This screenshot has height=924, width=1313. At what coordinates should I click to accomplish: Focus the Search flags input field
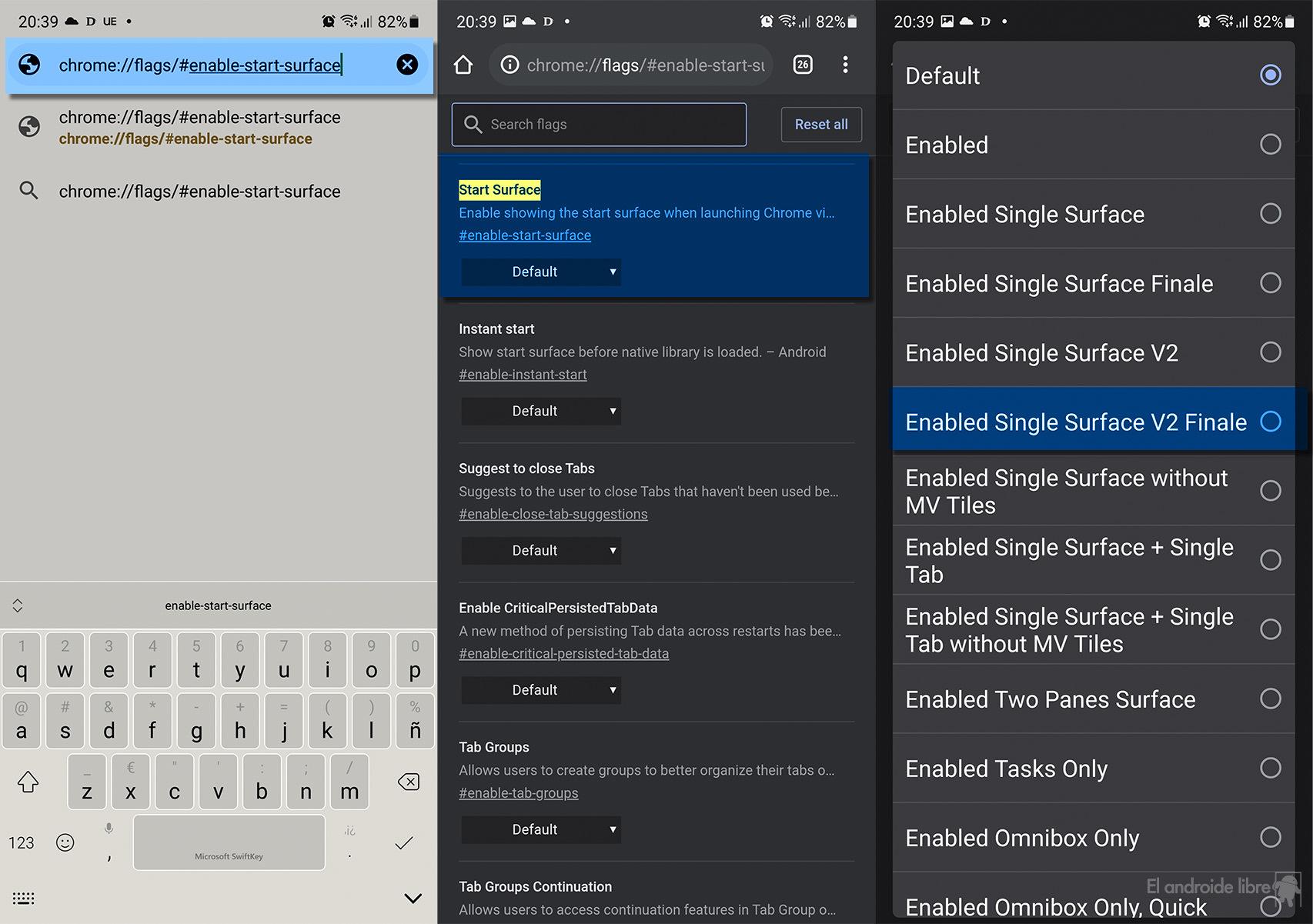(x=599, y=125)
